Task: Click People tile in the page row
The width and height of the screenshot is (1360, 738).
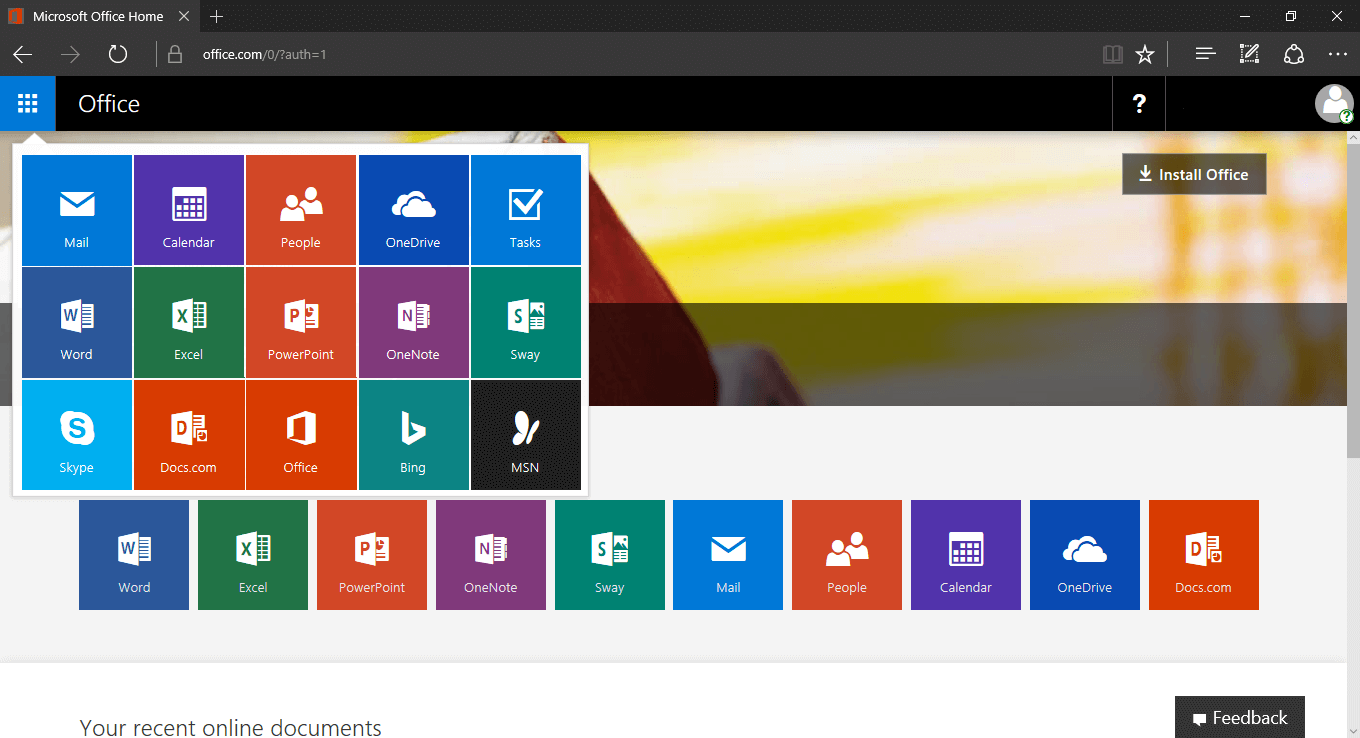Action: (x=847, y=555)
